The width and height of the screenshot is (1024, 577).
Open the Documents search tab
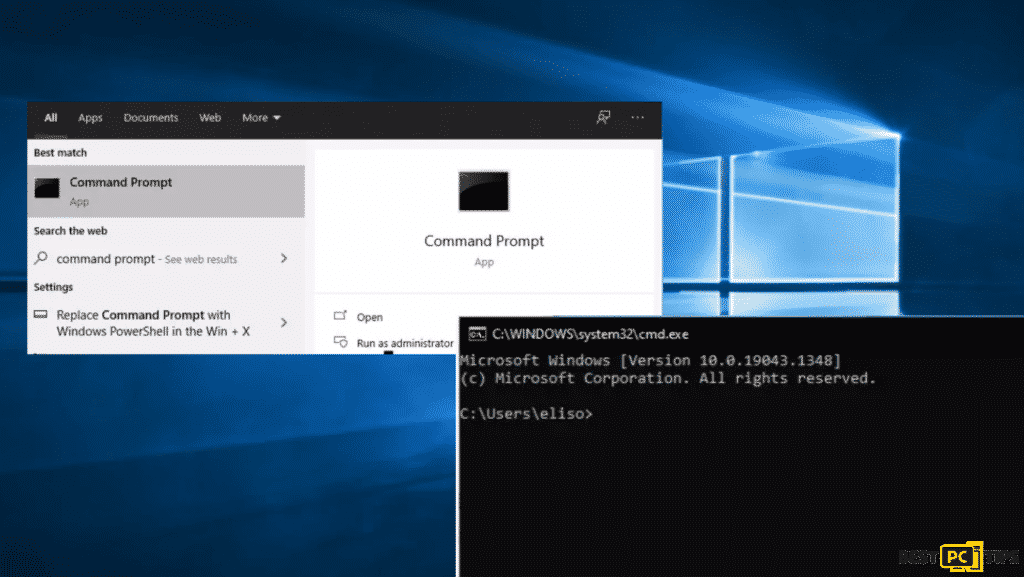point(151,118)
